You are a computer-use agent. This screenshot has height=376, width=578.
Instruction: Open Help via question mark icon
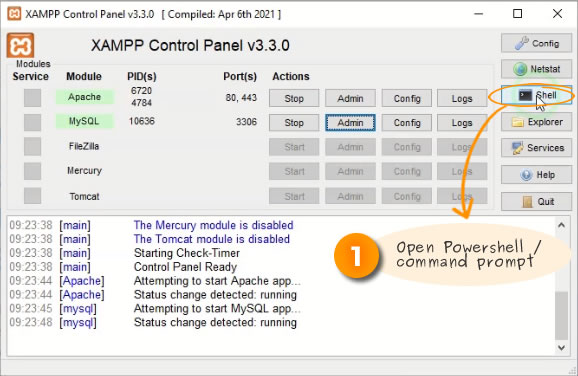pos(536,174)
